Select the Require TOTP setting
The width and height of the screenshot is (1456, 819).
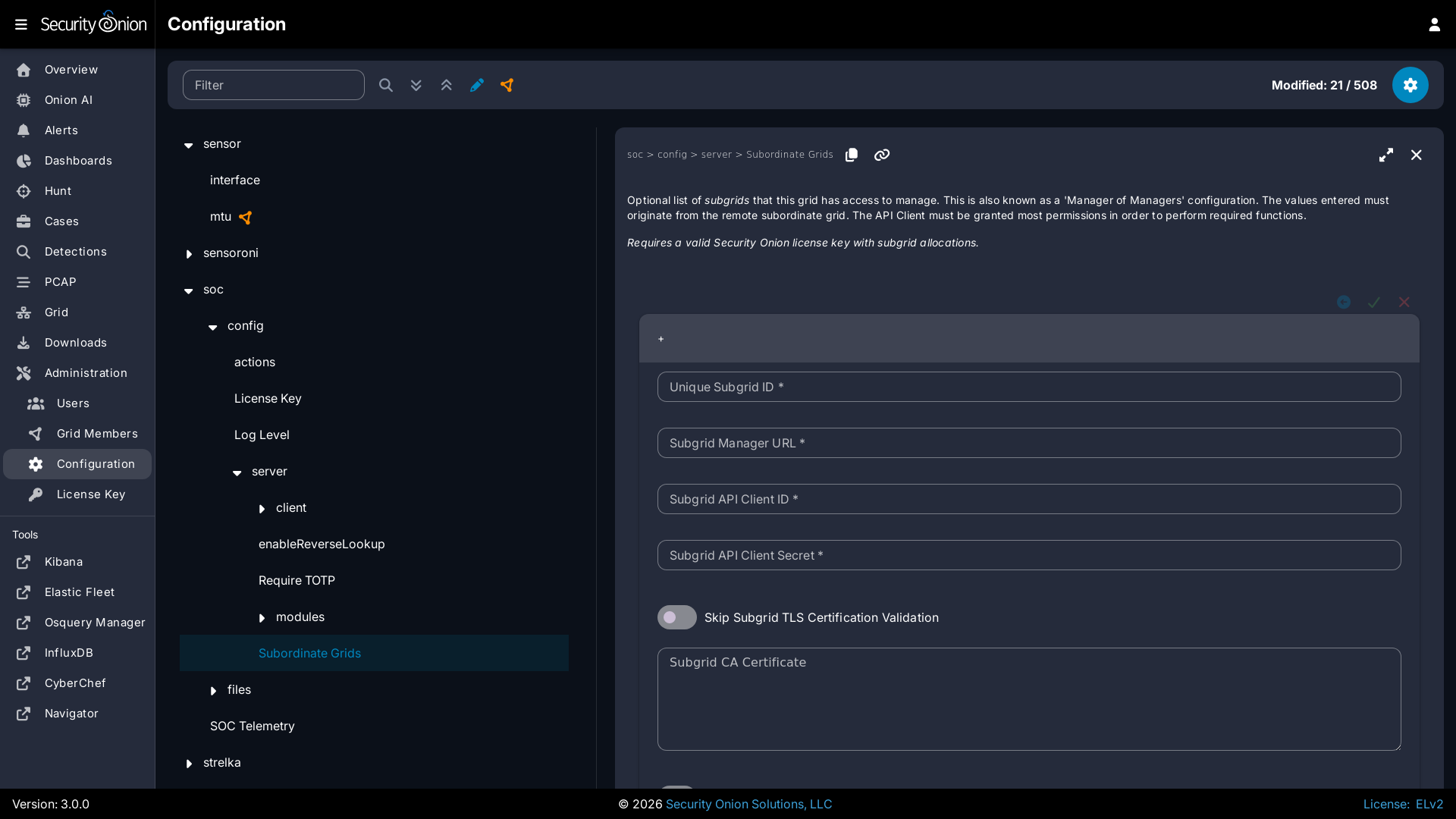(297, 580)
